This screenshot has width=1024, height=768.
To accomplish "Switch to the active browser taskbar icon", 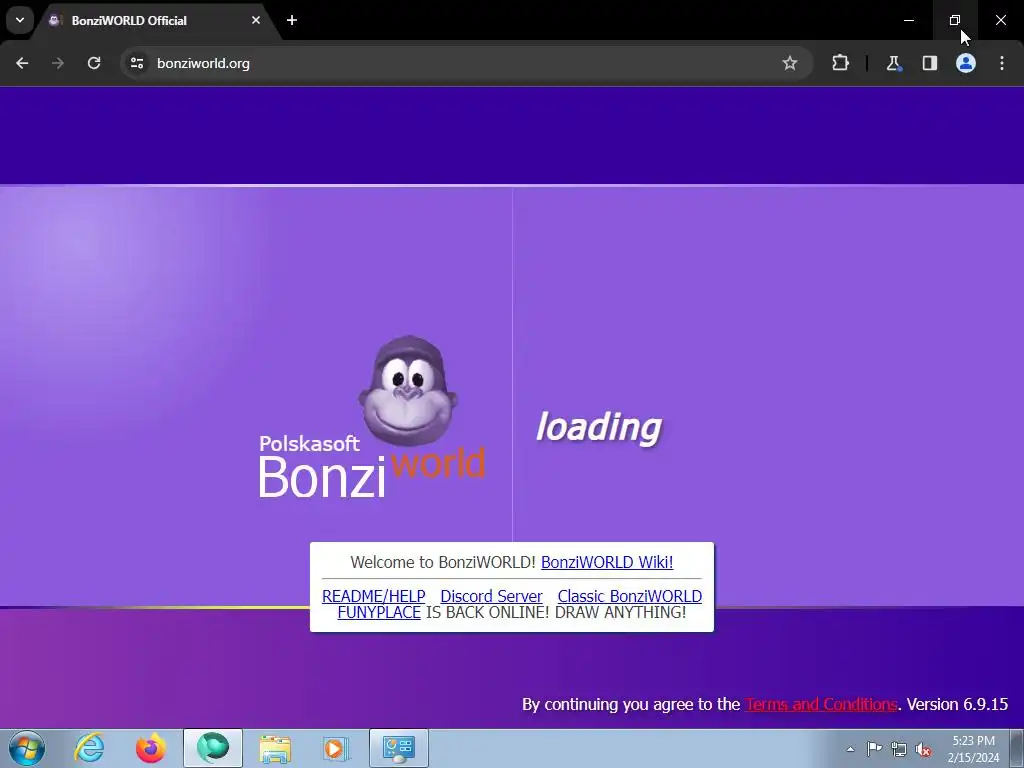I will coord(213,748).
